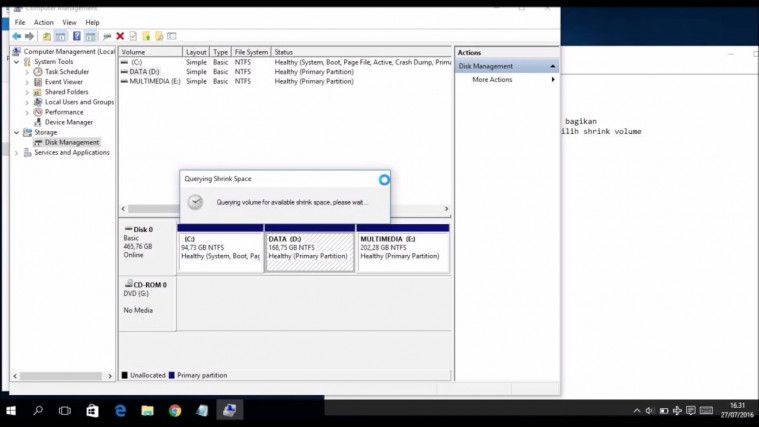Select the (C:) 94,73 GB partition block
This screenshot has width=759, height=427.
pyautogui.click(x=220, y=248)
